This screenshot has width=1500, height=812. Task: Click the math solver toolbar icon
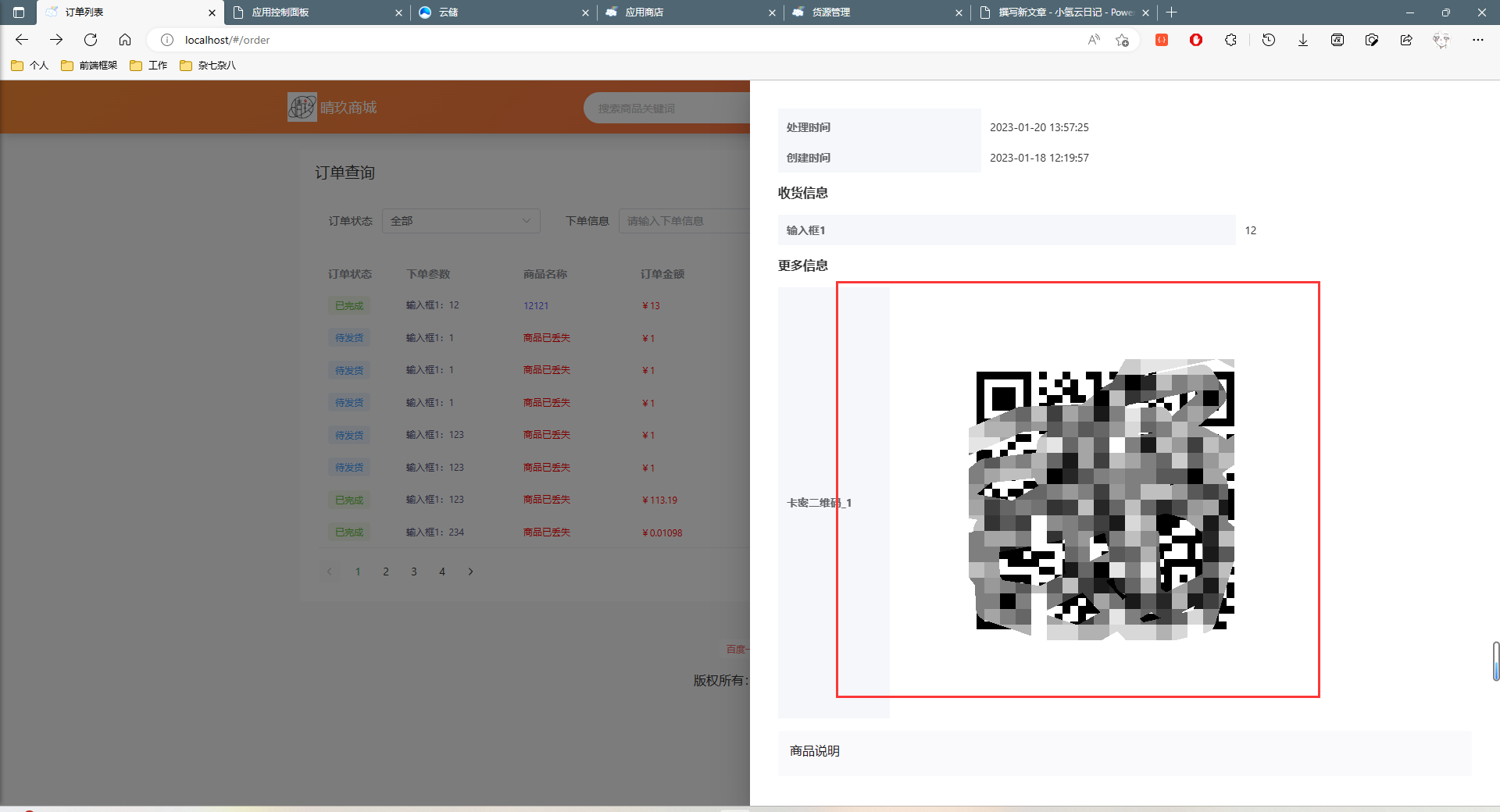1337,40
